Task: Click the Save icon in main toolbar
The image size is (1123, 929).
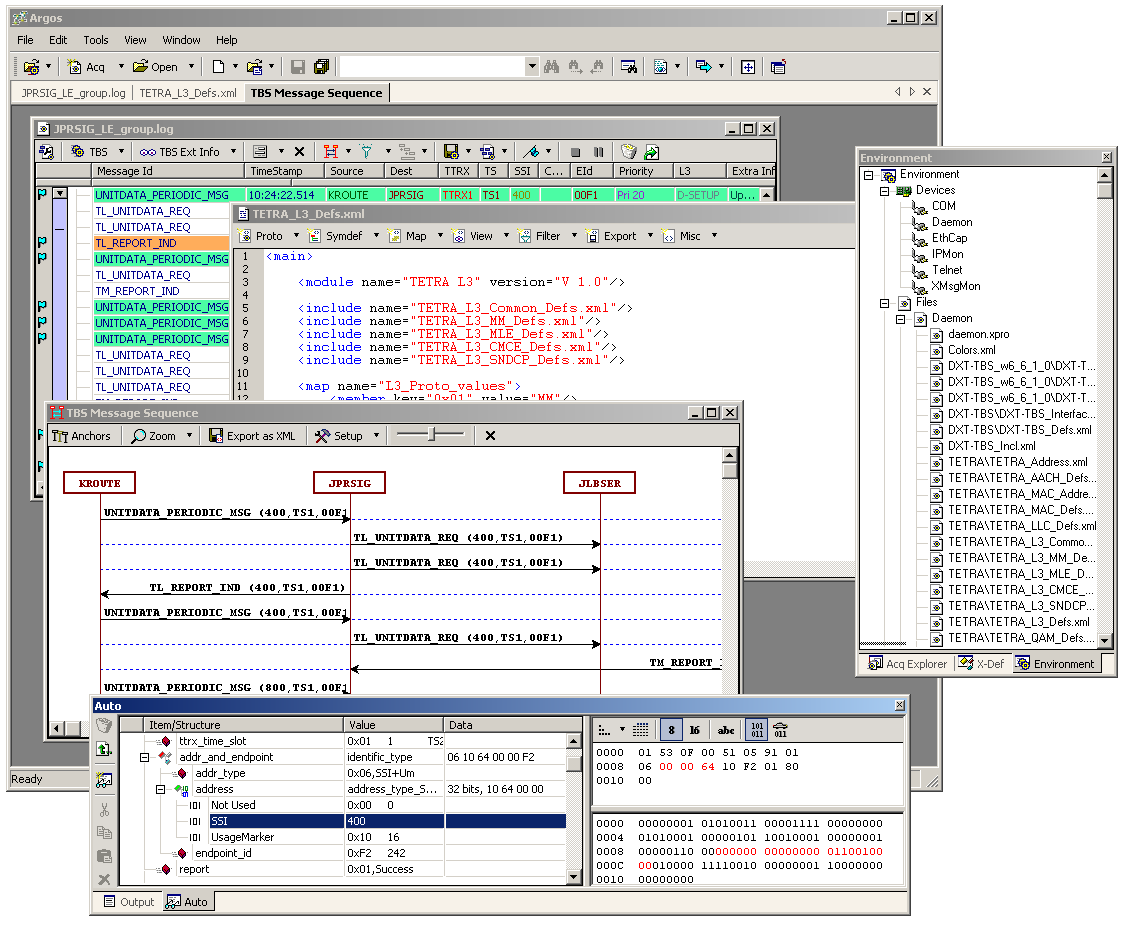Action: [x=298, y=67]
